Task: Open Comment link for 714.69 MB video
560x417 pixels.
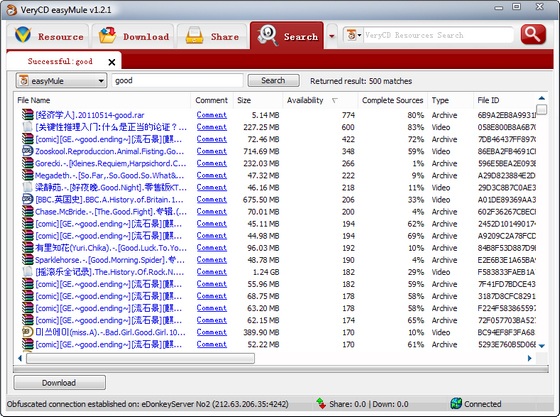Action: click(x=211, y=151)
